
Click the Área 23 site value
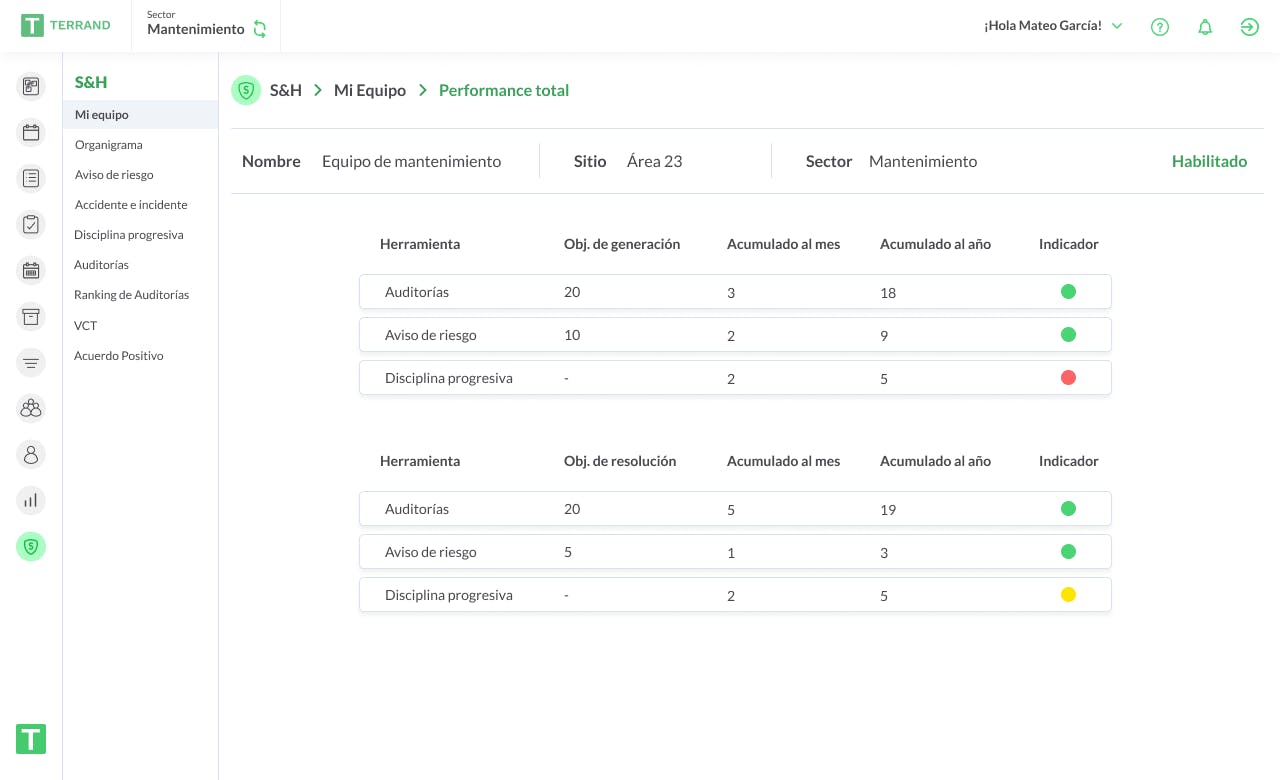click(x=655, y=161)
